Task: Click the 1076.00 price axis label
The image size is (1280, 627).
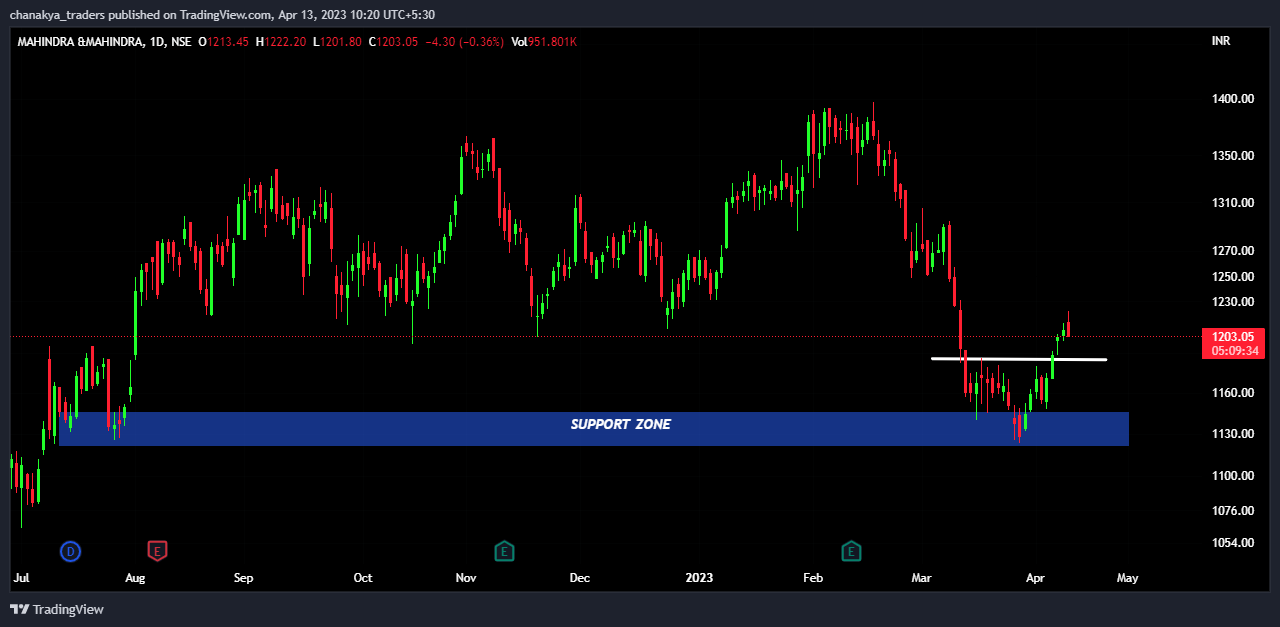Action: pyautogui.click(x=1232, y=511)
